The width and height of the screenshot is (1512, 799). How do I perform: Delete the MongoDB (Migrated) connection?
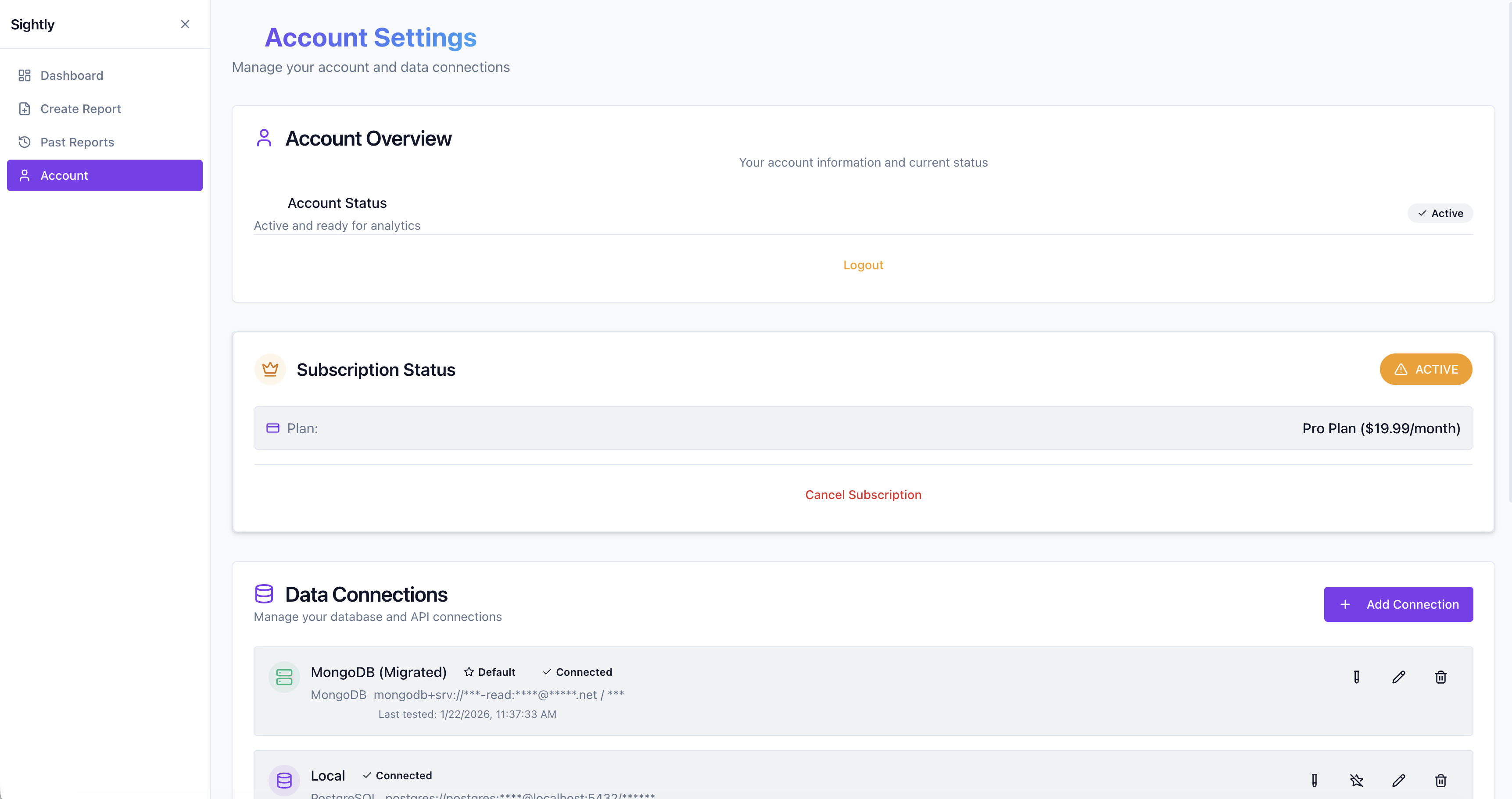pos(1440,677)
